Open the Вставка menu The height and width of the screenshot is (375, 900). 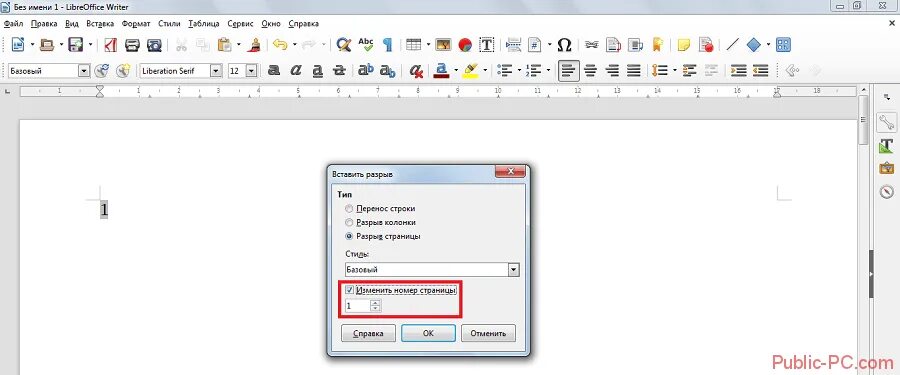click(x=100, y=24)
